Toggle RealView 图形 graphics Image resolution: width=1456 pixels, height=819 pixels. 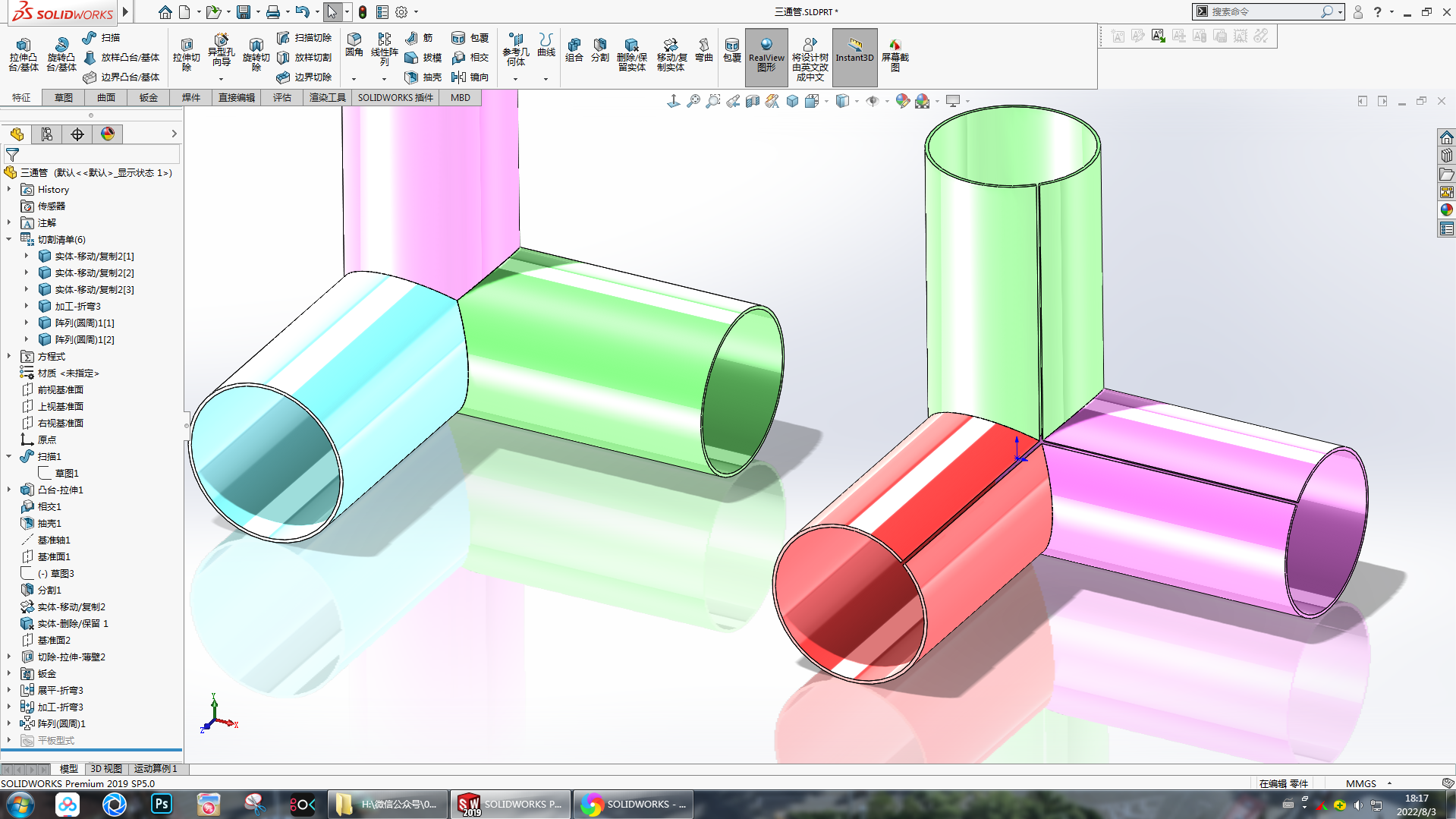(x=766, y=57)
